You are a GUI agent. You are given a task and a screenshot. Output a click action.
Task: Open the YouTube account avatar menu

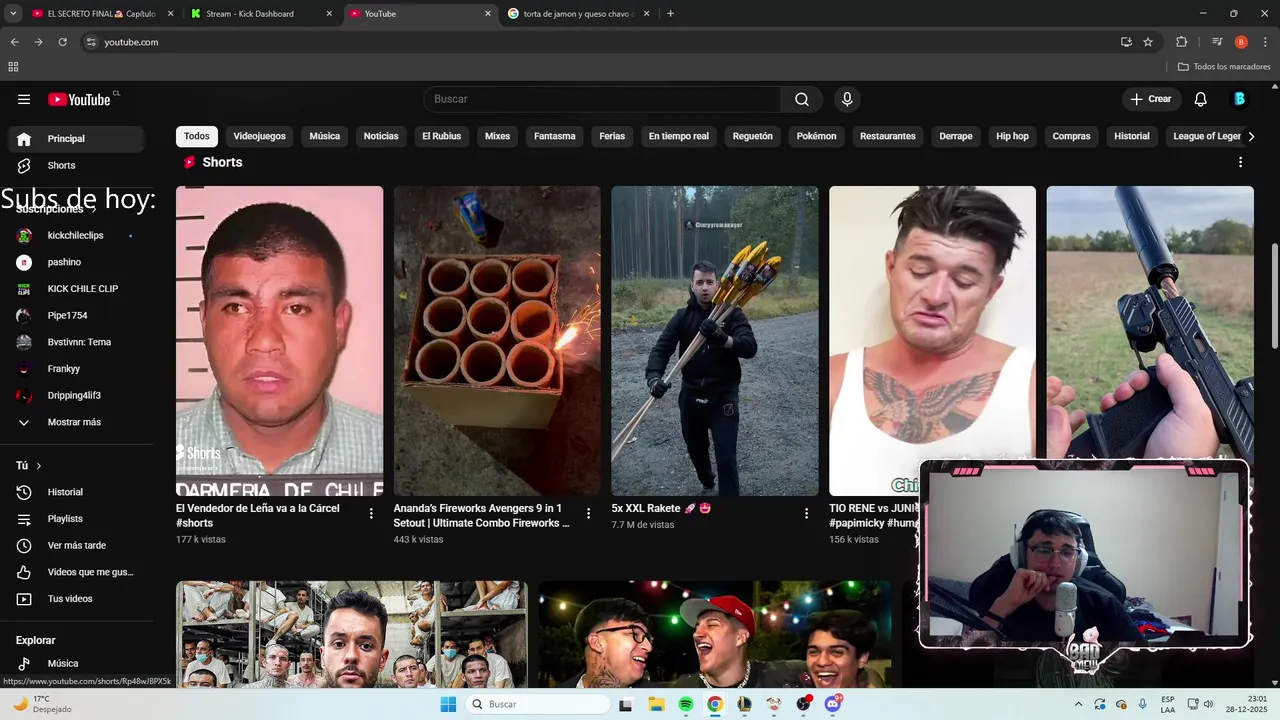(x=1239, y=99)
